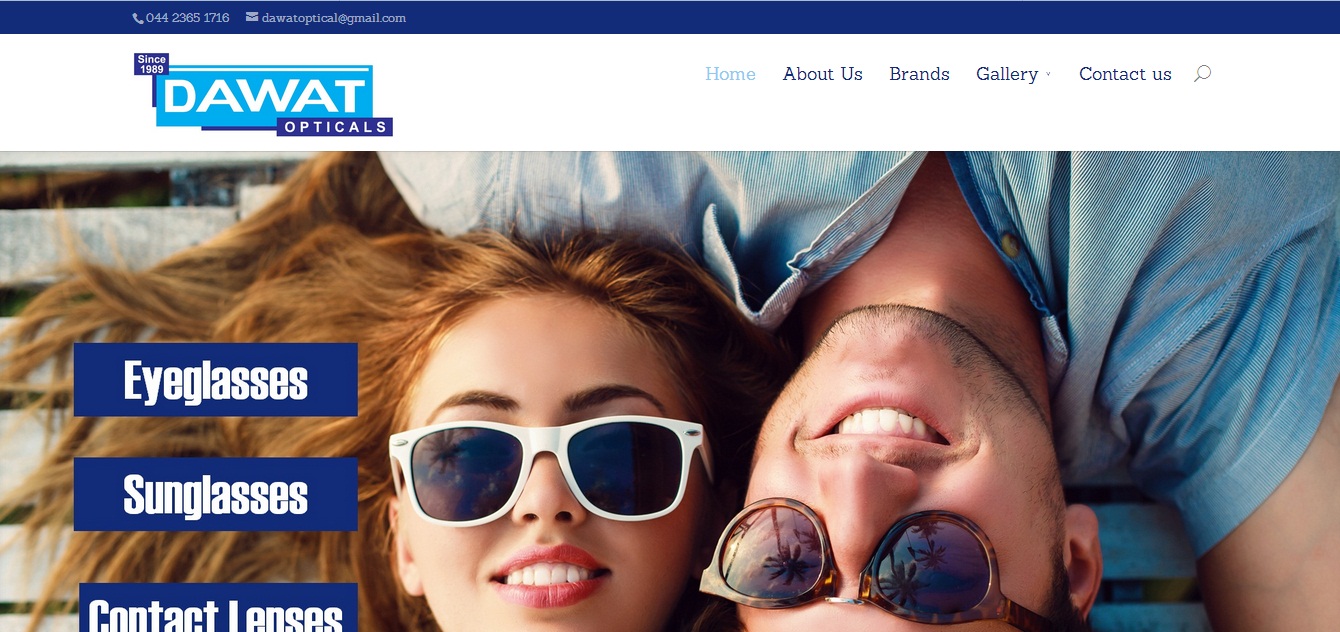Navigate to Contact us
The image size is (1340, 632).
tap(1125, 74)
